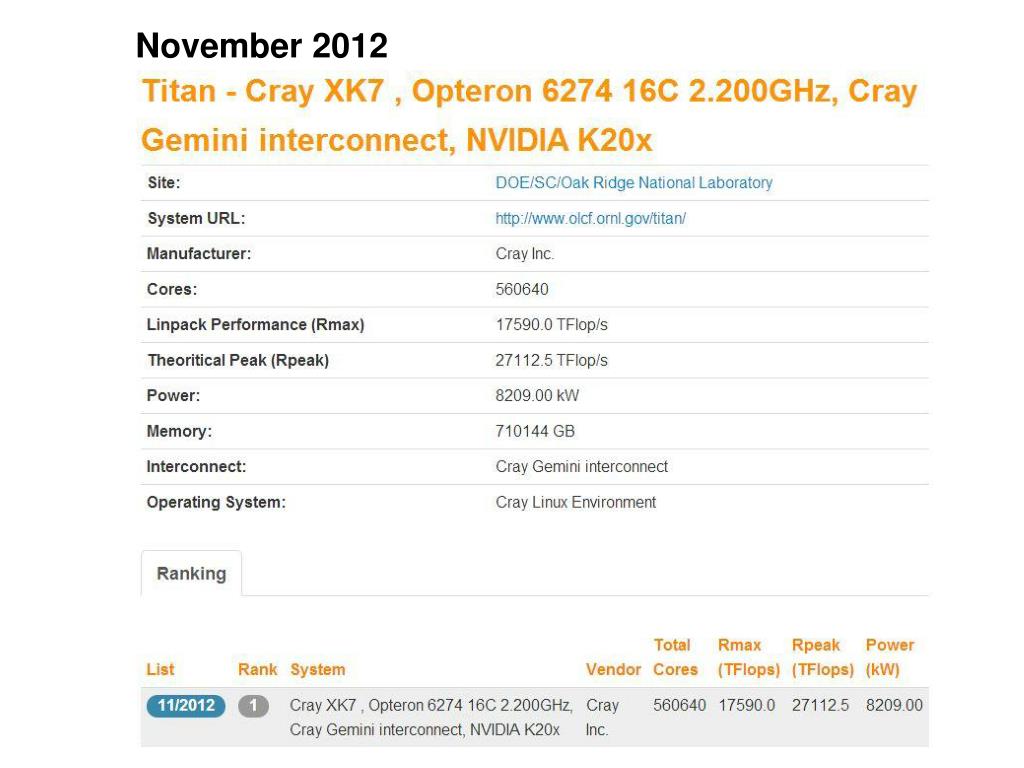Open the DOE/SC/Oak Ridge National Laboratory link
This screenshot has height=768, width=1024.
pos(633,183)
